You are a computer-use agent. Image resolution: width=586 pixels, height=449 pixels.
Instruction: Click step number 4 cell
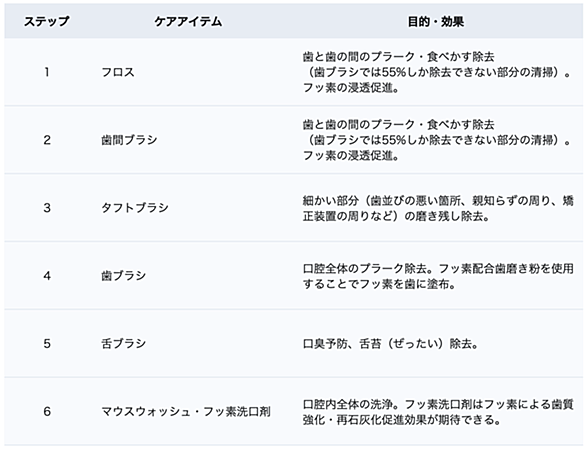point(47,276)
